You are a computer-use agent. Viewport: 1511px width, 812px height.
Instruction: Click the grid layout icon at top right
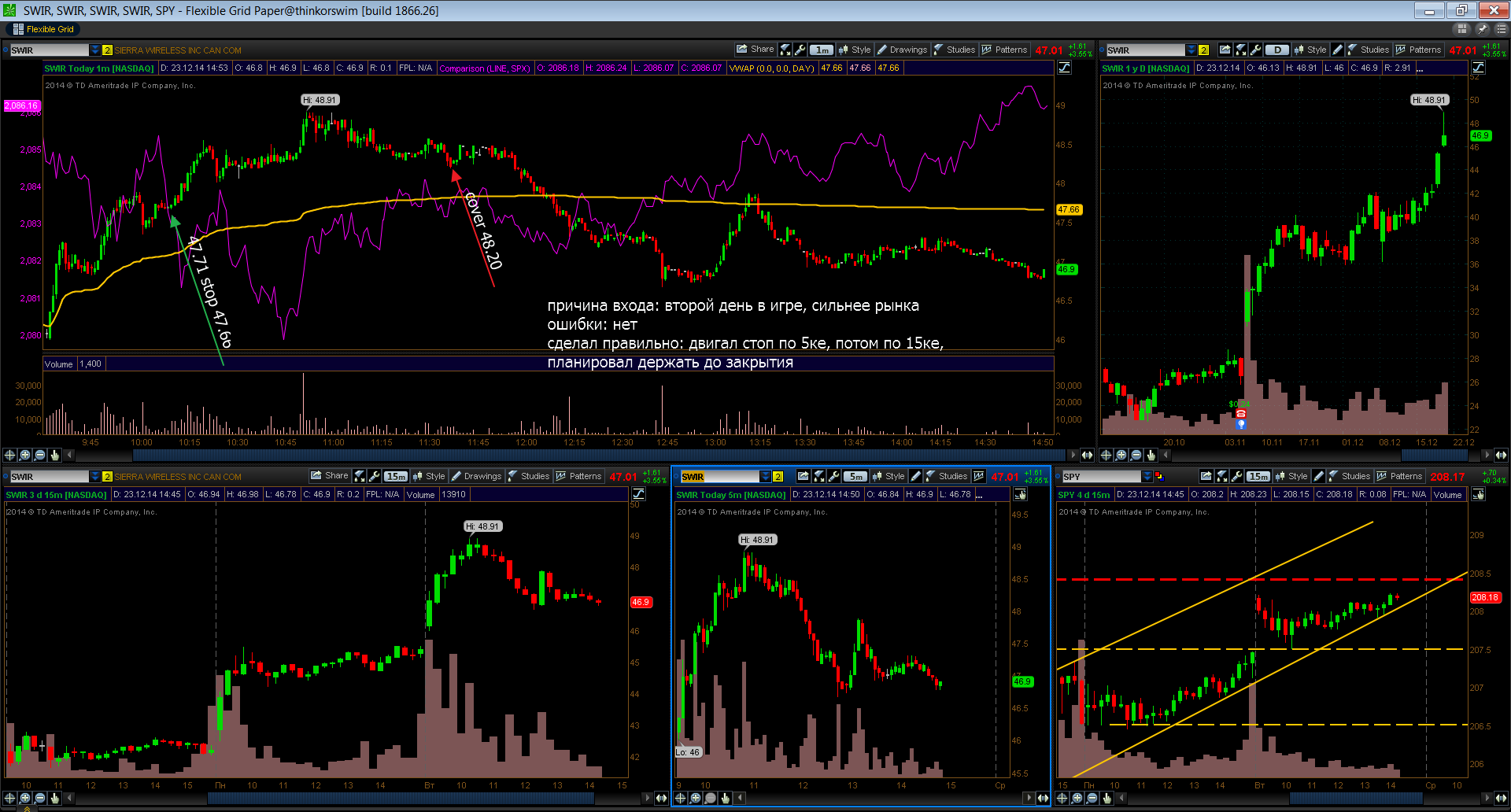[1462, 29]
